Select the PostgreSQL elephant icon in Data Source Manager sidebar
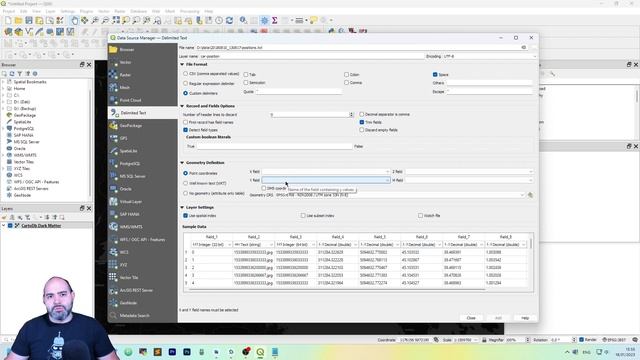The image size is (640, 360). [x=113, y=164]
